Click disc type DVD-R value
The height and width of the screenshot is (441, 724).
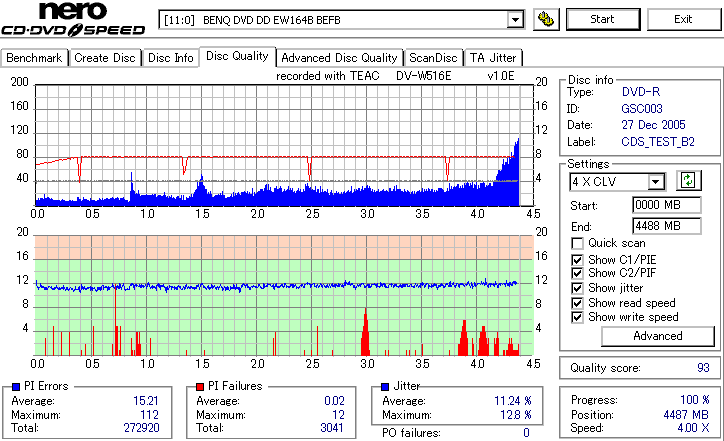641,92
